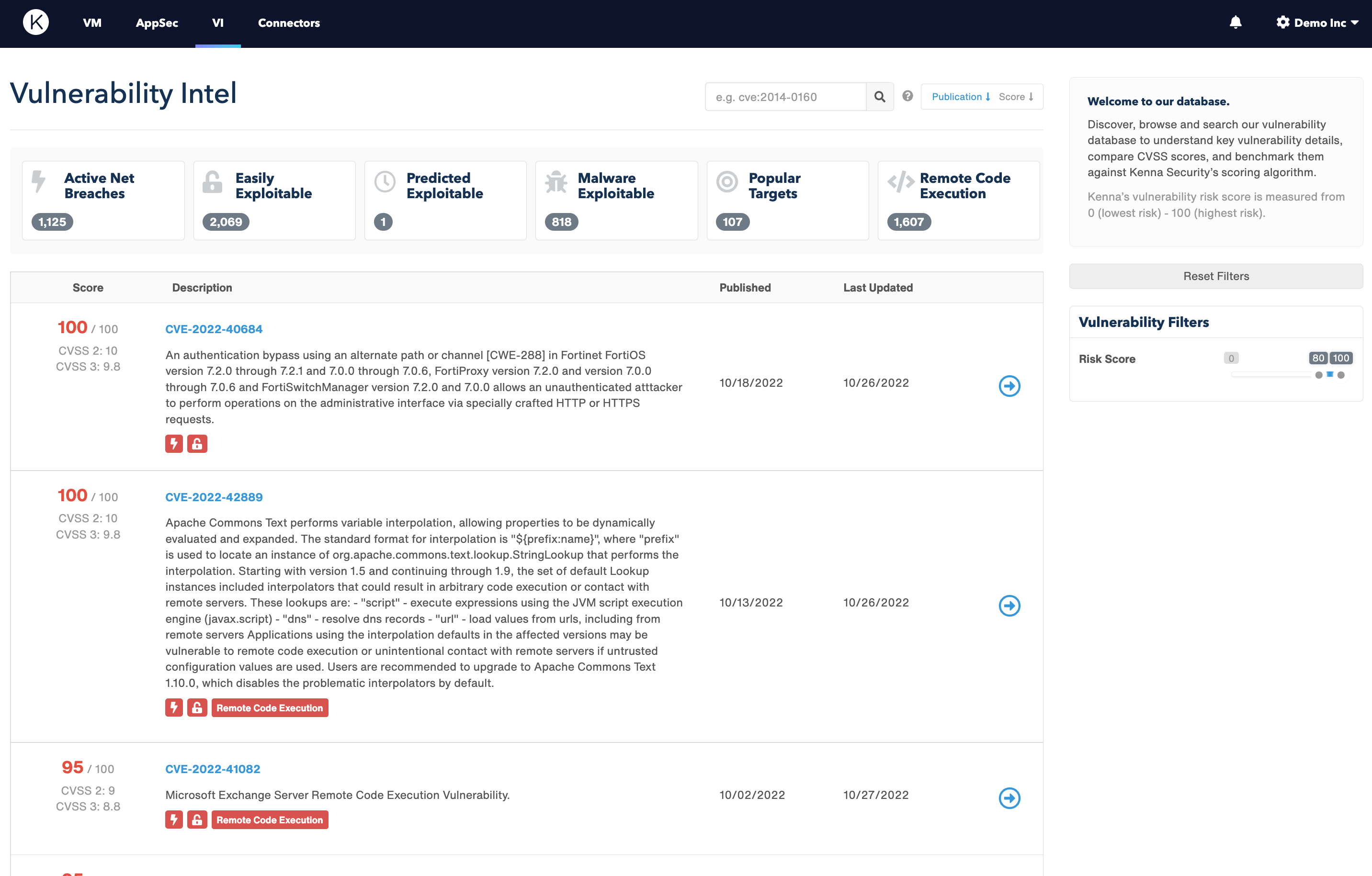The image size is (1372, 876).
Task: Open details arrow for CVE-2022-40684
Action: point(1009,386)
